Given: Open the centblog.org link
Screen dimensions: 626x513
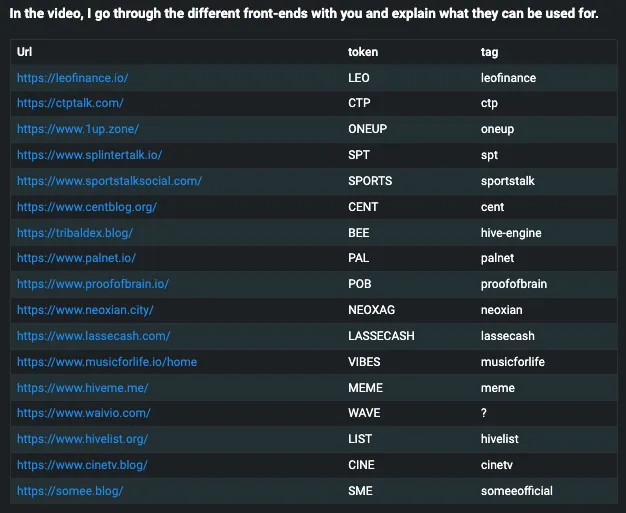Looking at the screenshot, I should click(x=87, y=207).
